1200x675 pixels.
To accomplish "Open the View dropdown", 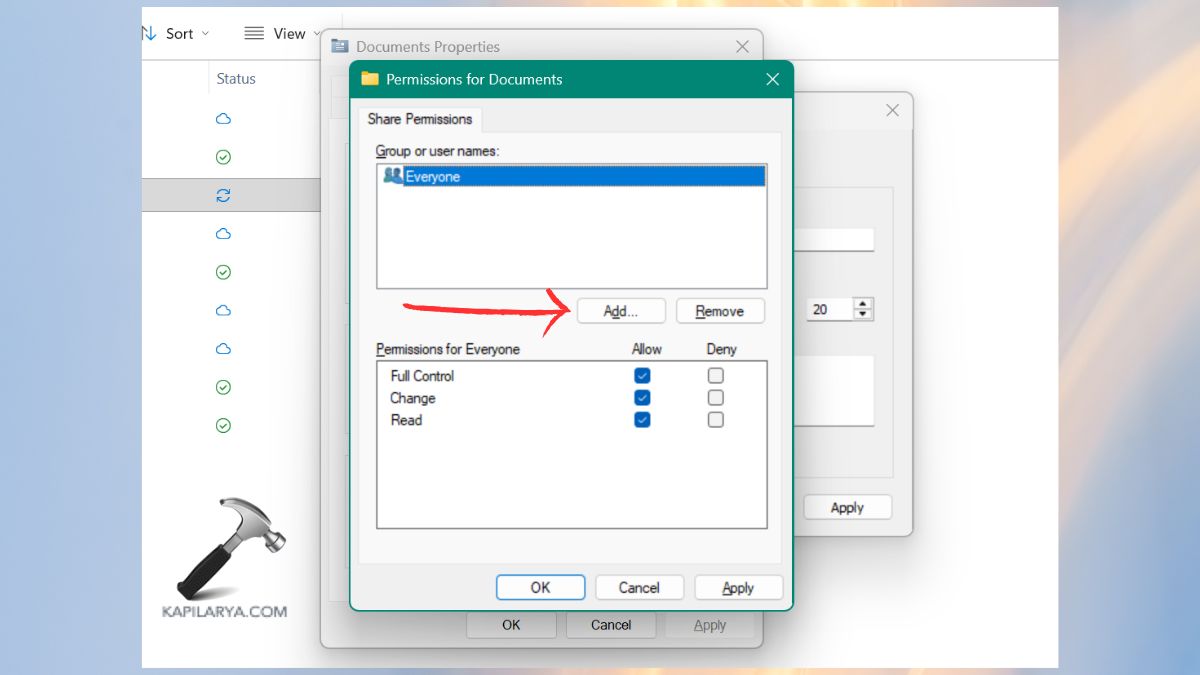I will 289,32.
